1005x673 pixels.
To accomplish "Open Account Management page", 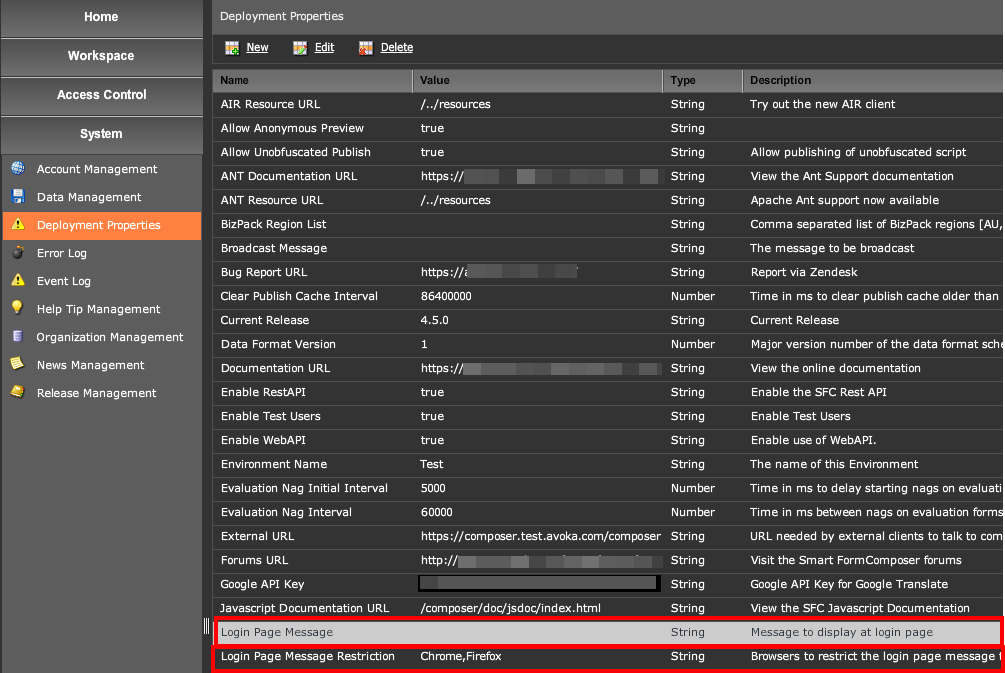I will (x=102, y=169).
